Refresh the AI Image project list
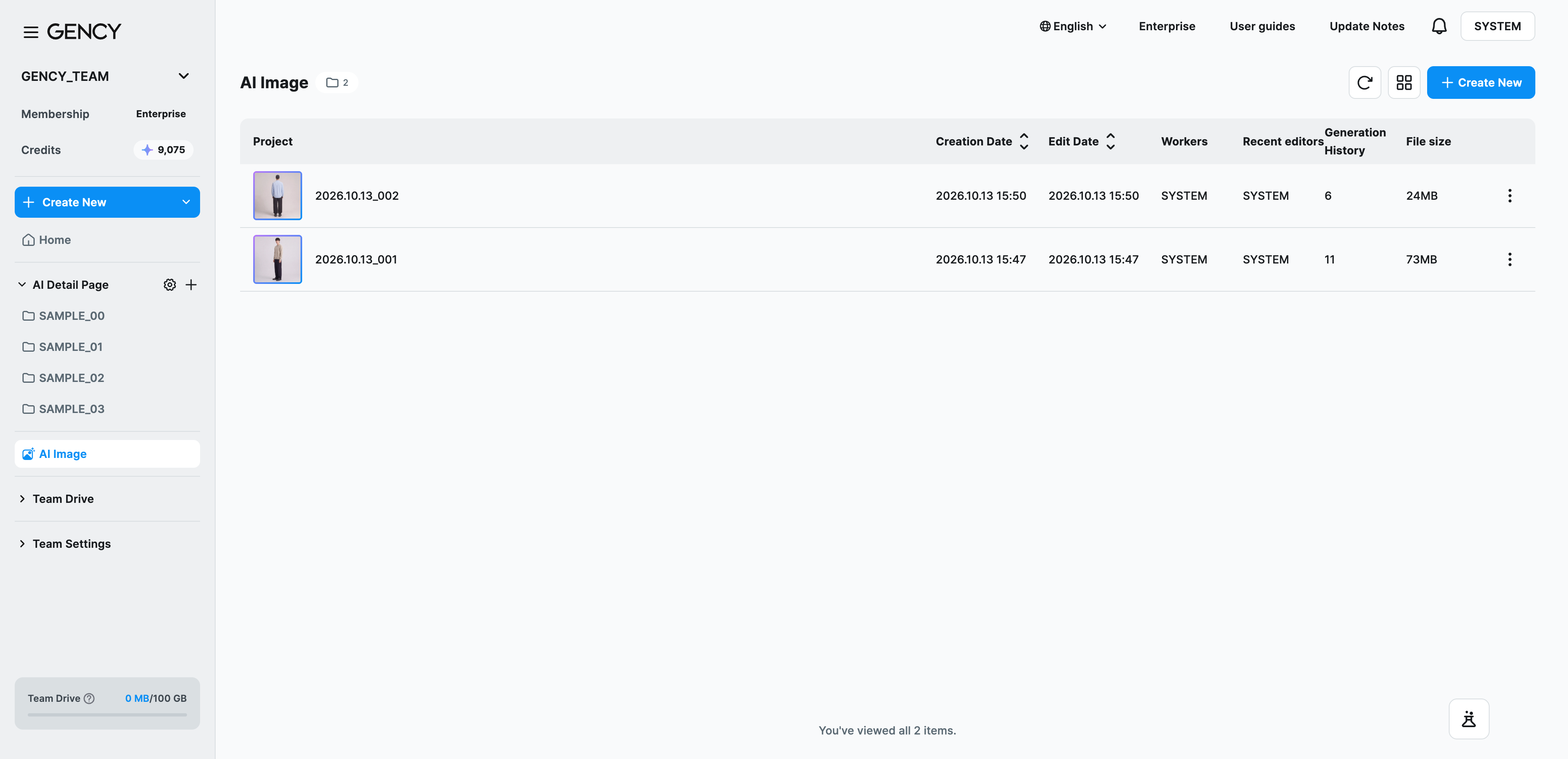Viewport: 1568px width, 759px height. point(1364,82)
